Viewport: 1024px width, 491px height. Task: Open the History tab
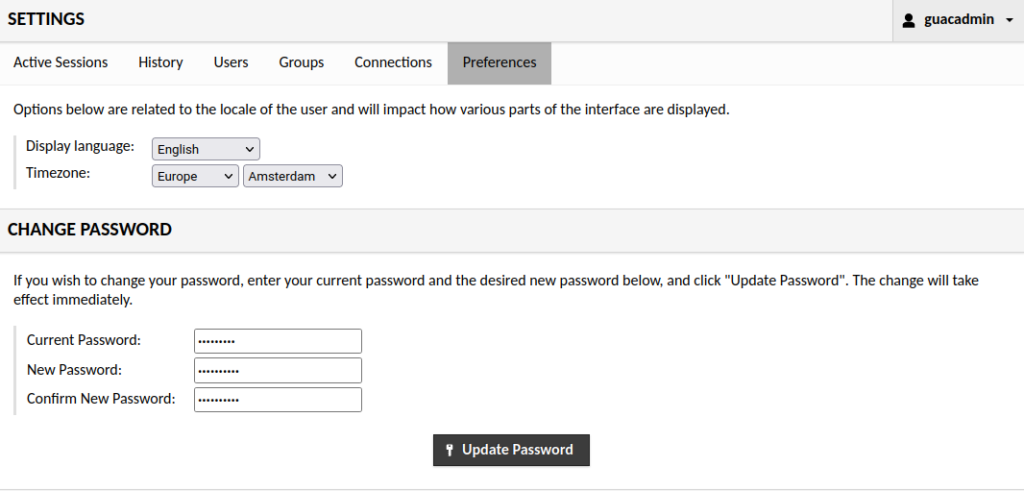(161, 63)
